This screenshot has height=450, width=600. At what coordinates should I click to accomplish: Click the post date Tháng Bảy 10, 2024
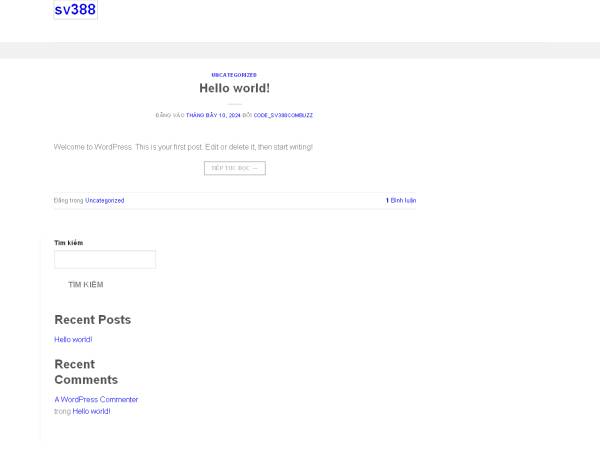click(213, 115)
